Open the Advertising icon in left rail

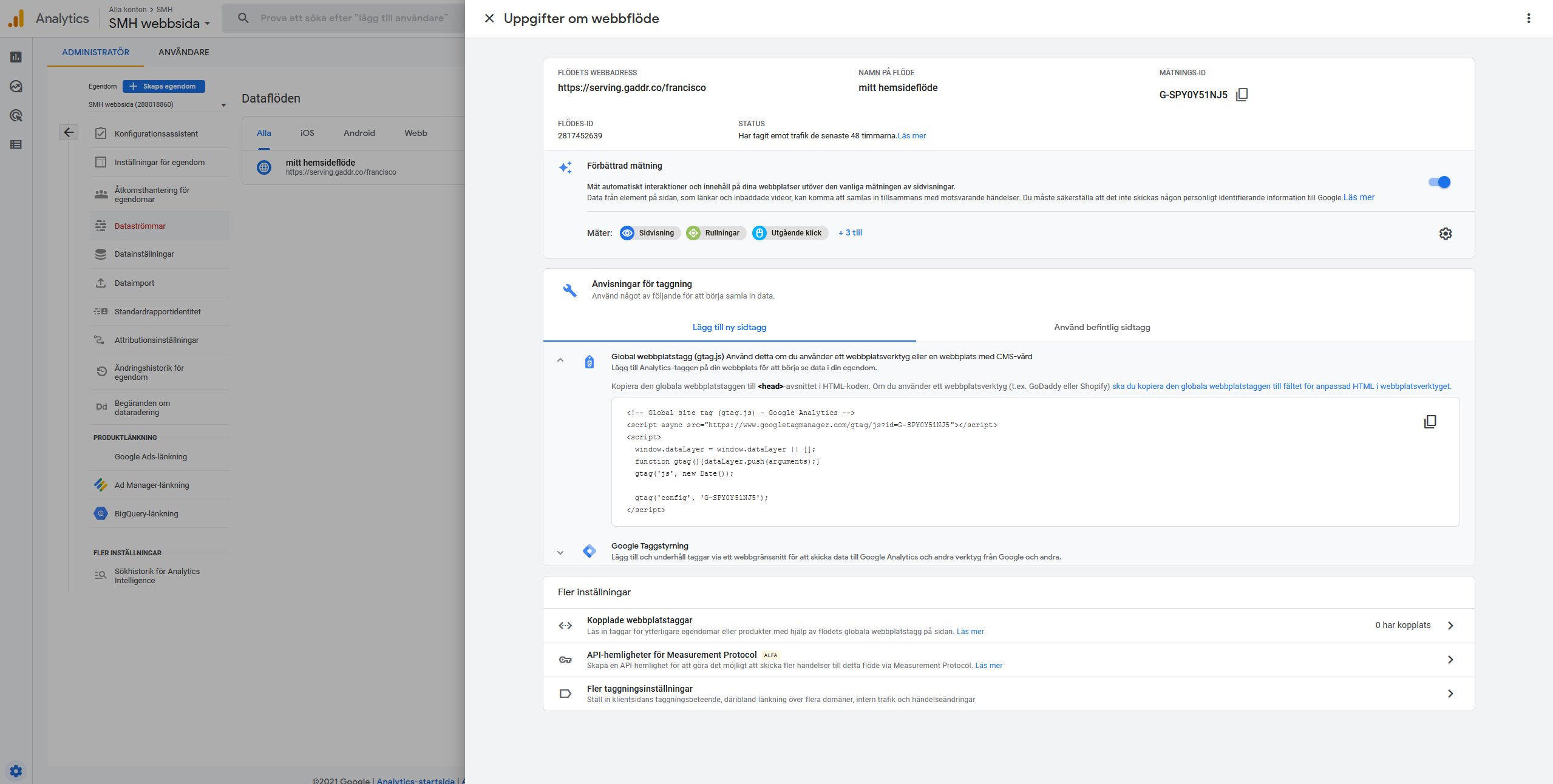[x=16, y=115]
